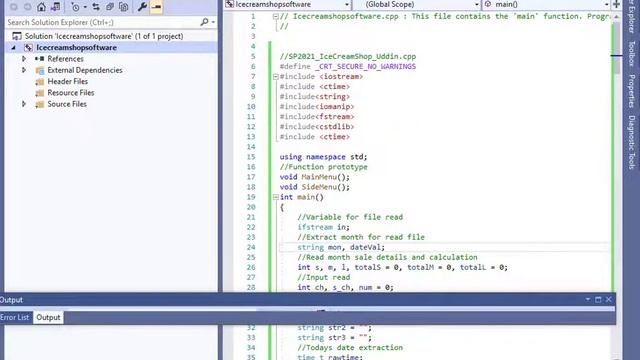
Task: Collapse the int main() function at line 19
Action: [276, 197]
